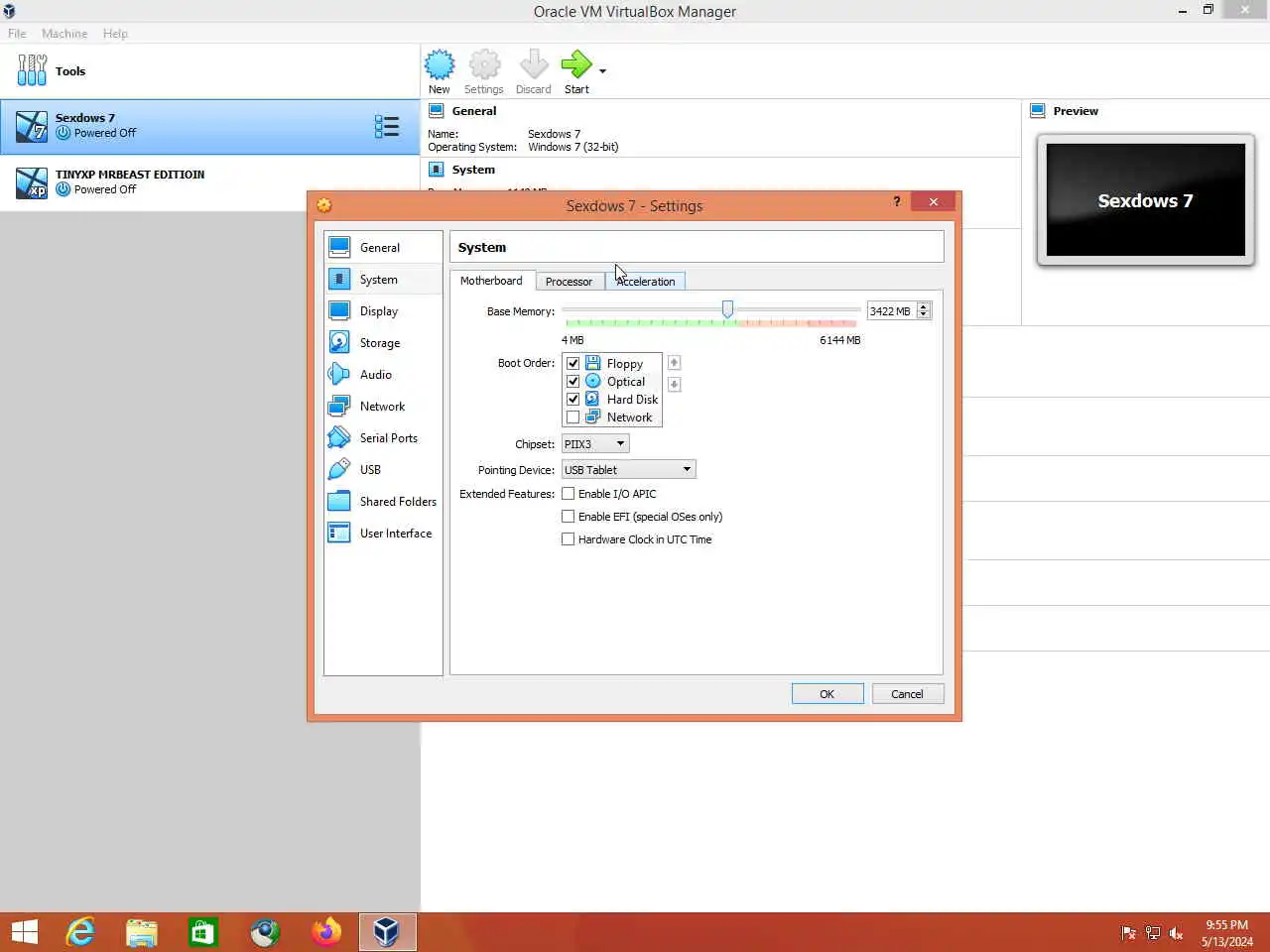The width and height of the screenshot is (1270, 952).
Task: Switch to the Motherboard tab
Action: [x=491, y=281]
